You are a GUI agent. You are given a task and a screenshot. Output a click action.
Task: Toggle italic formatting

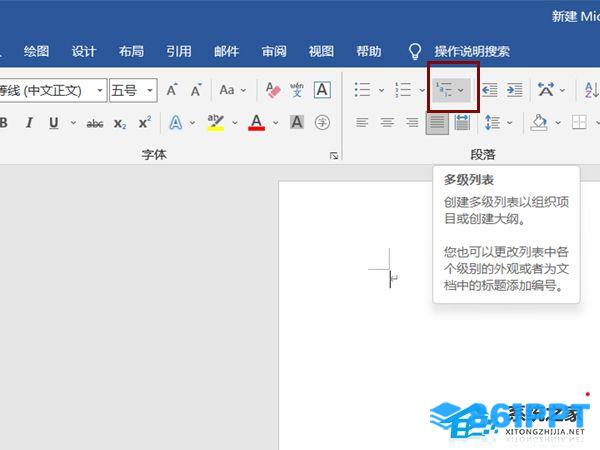29,123
